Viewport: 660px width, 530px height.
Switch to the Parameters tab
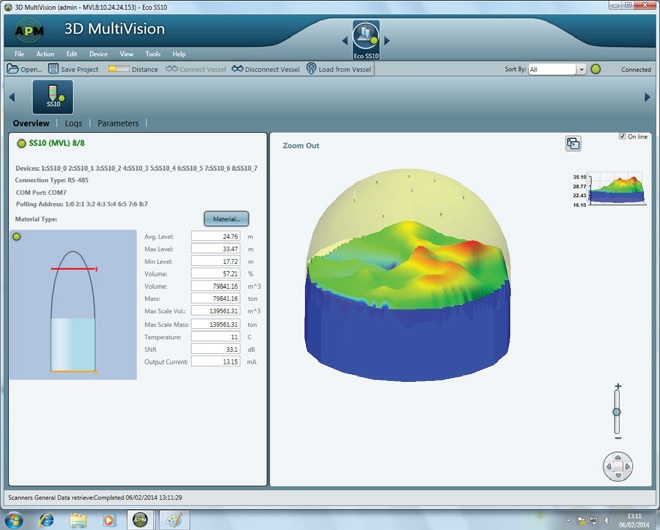pyautogui.click(x=118, y=123)
